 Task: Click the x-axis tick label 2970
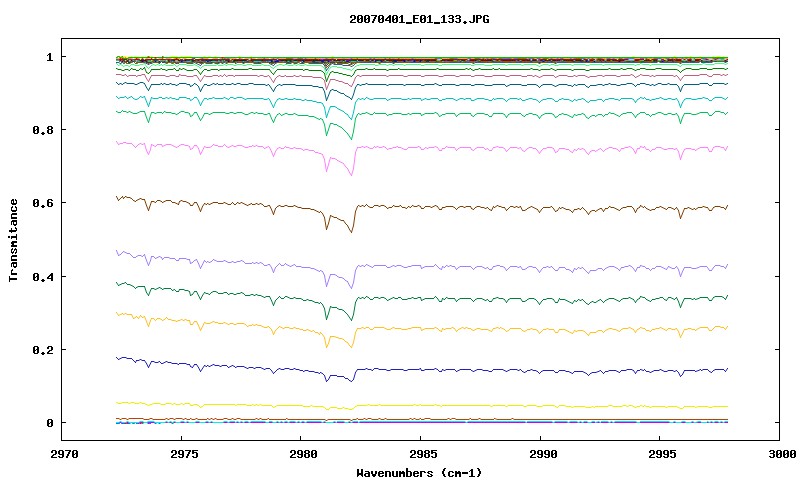pyautogui.click(x=64, y=454)
